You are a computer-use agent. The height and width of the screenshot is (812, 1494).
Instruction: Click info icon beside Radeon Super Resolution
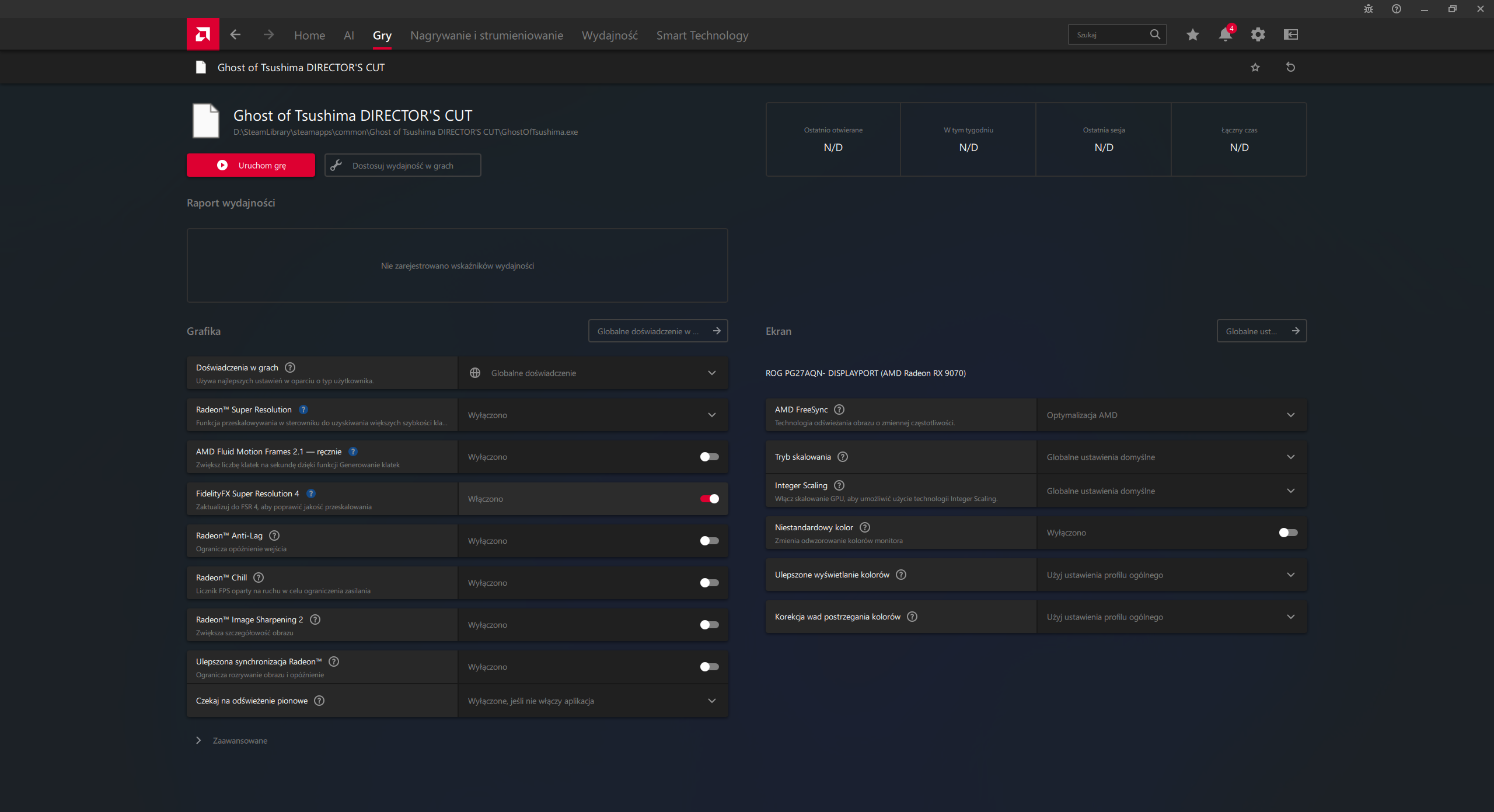pos(303,409)
